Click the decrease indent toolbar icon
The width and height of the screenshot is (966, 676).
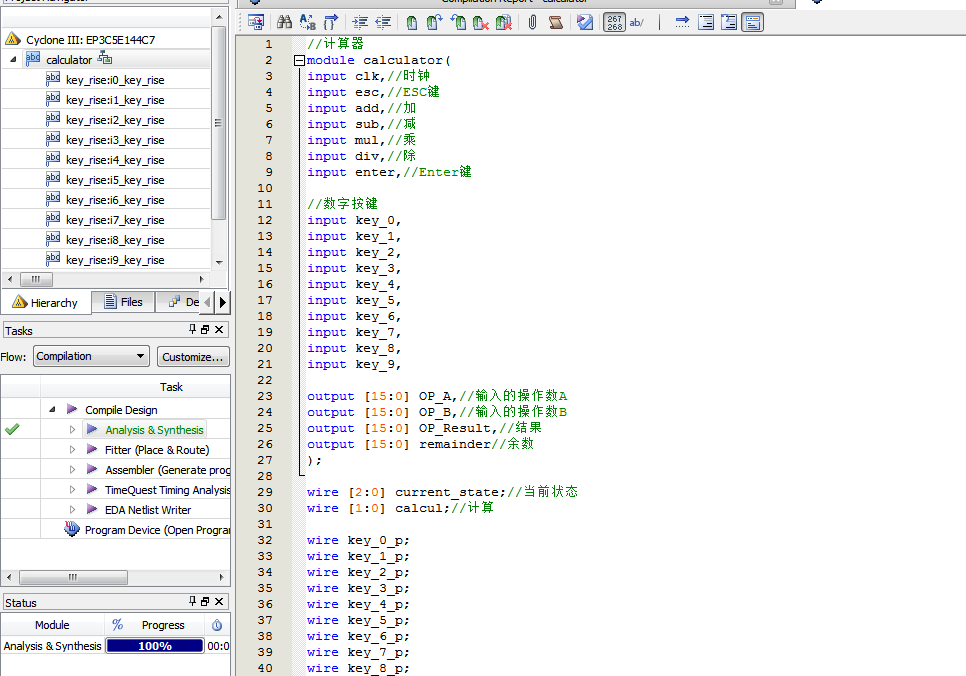[x=383, y=22]
